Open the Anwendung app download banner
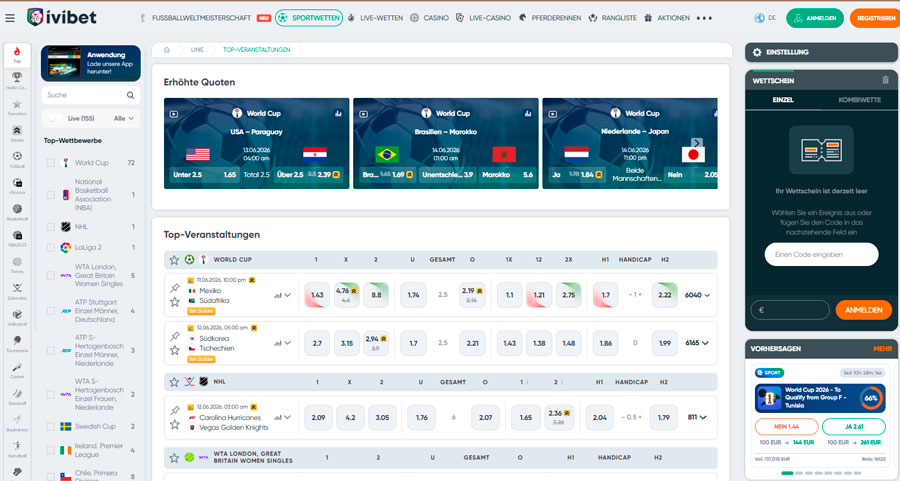Screen dimensions: 900x481 click(91, 63)
